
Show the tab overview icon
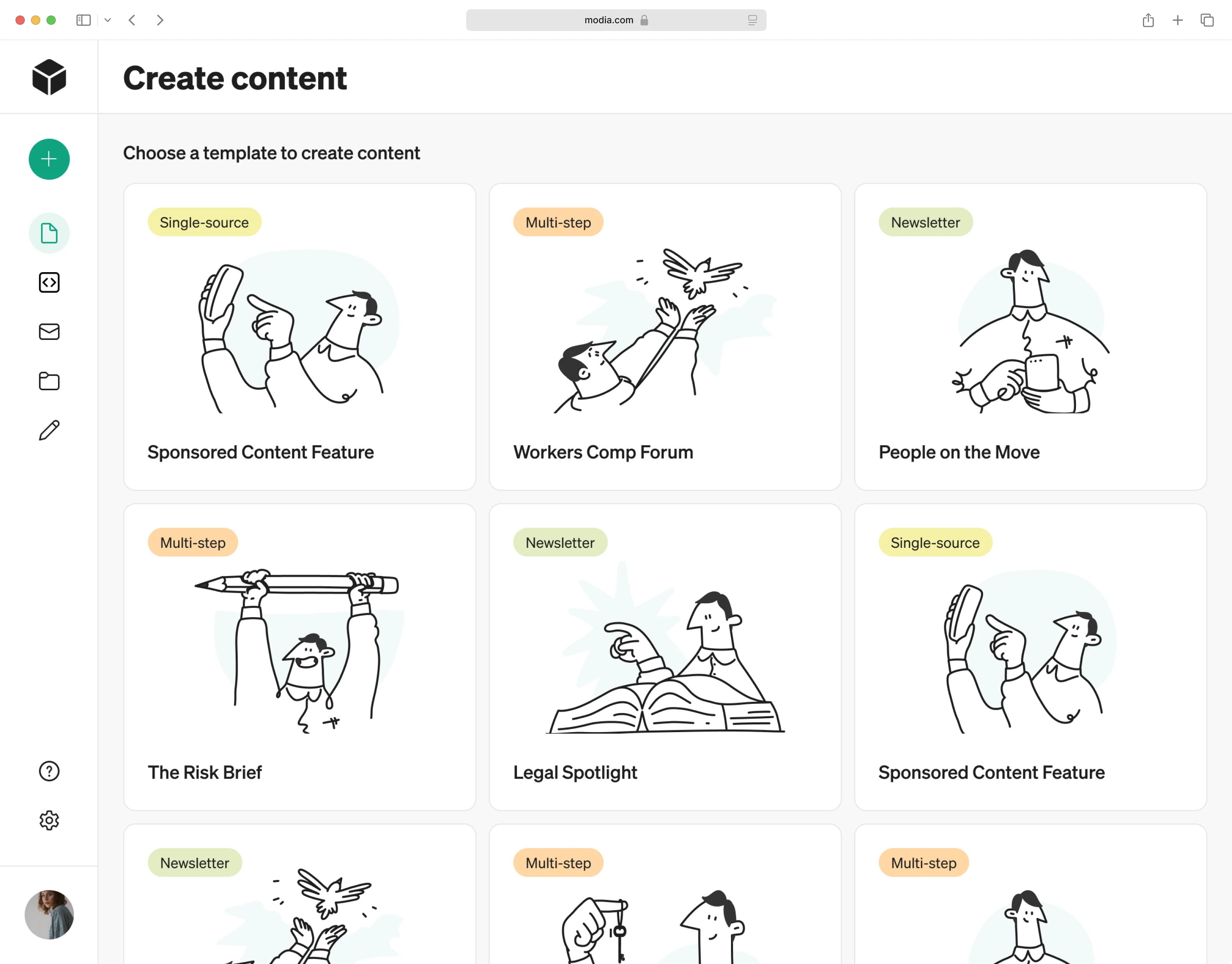[x=1206, y=20]
